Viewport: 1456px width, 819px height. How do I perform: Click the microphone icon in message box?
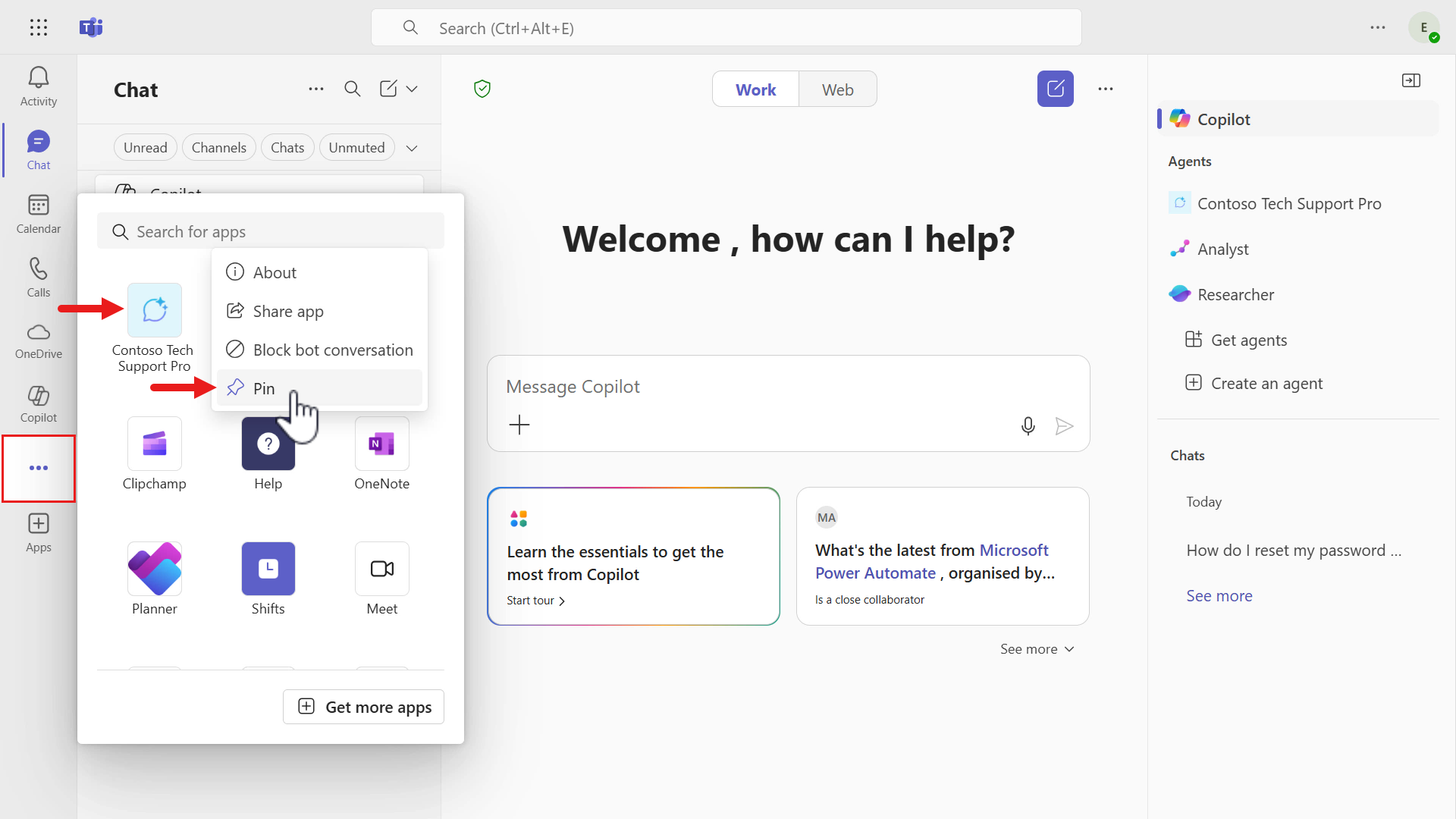coord(1028,426)
